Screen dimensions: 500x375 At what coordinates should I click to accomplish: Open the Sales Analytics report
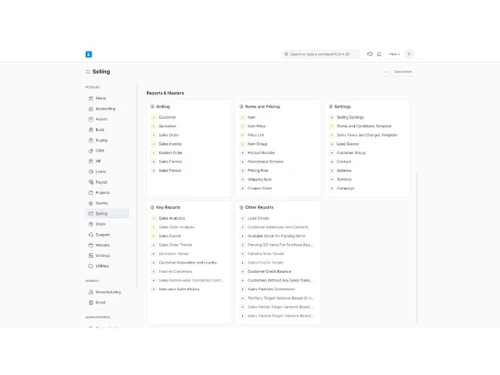172,218
